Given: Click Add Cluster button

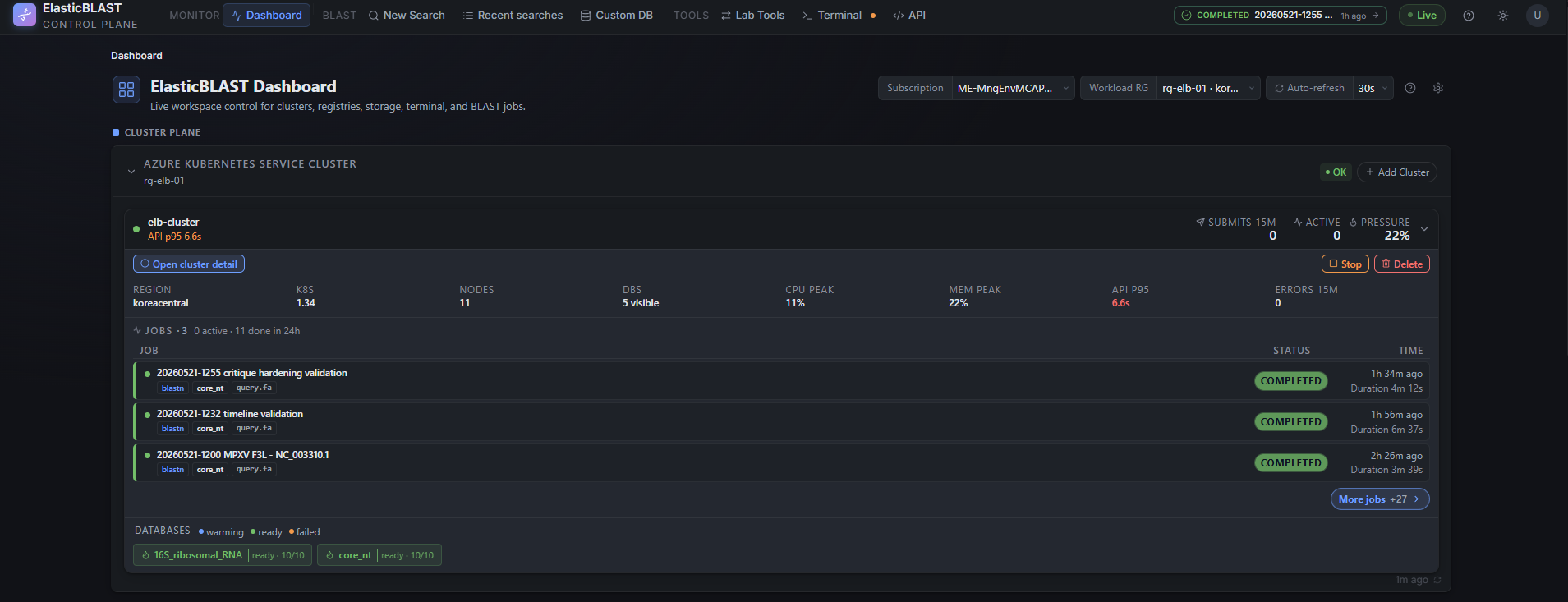Looking at the screenshot, I should click(x=1397, y=172).
